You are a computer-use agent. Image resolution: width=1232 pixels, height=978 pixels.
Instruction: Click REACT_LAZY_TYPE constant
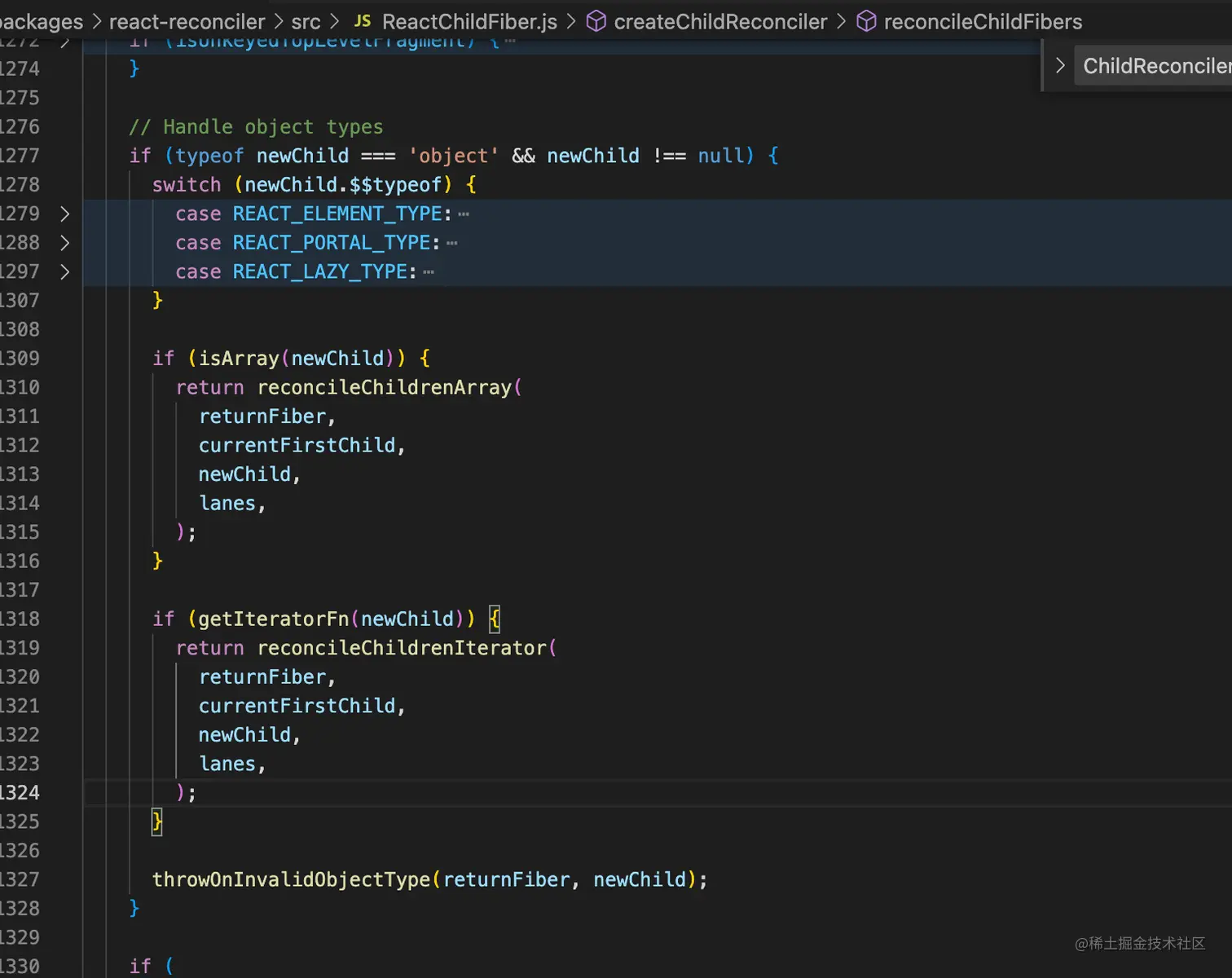tap(320, 272)
